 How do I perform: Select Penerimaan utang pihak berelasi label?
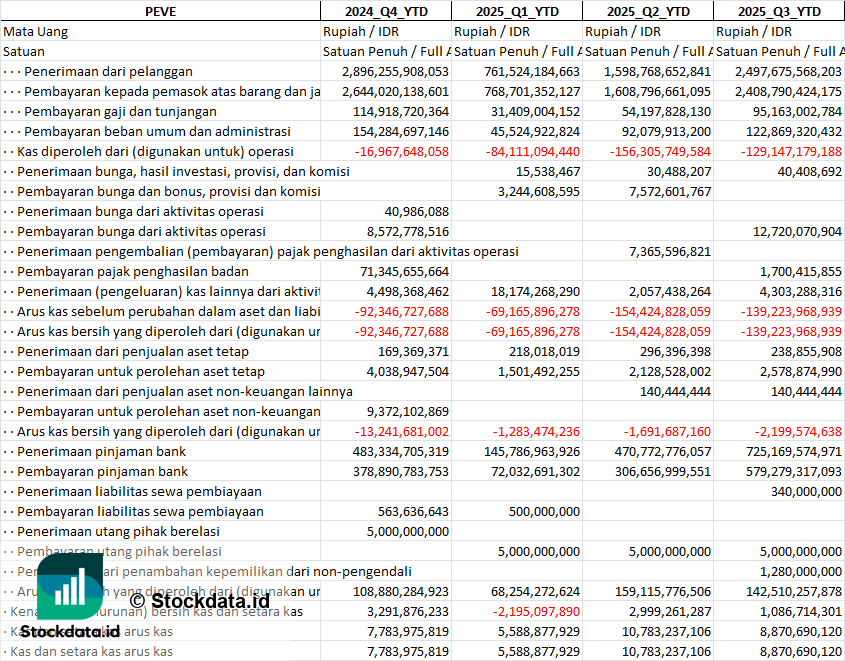click(x=119, y=532)
